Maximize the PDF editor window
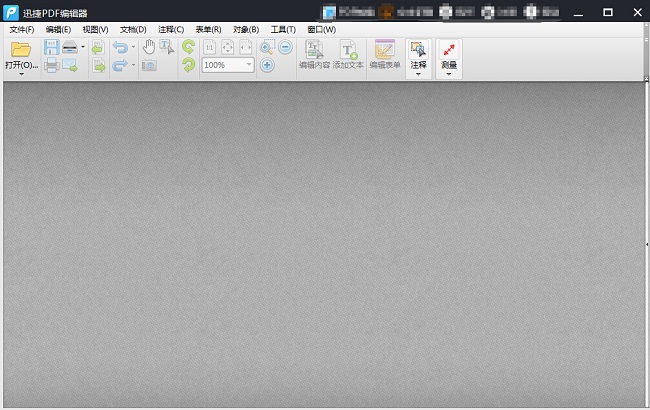Image resolution: width=650 pixels, height=410 pixels. tap(608, 12)
